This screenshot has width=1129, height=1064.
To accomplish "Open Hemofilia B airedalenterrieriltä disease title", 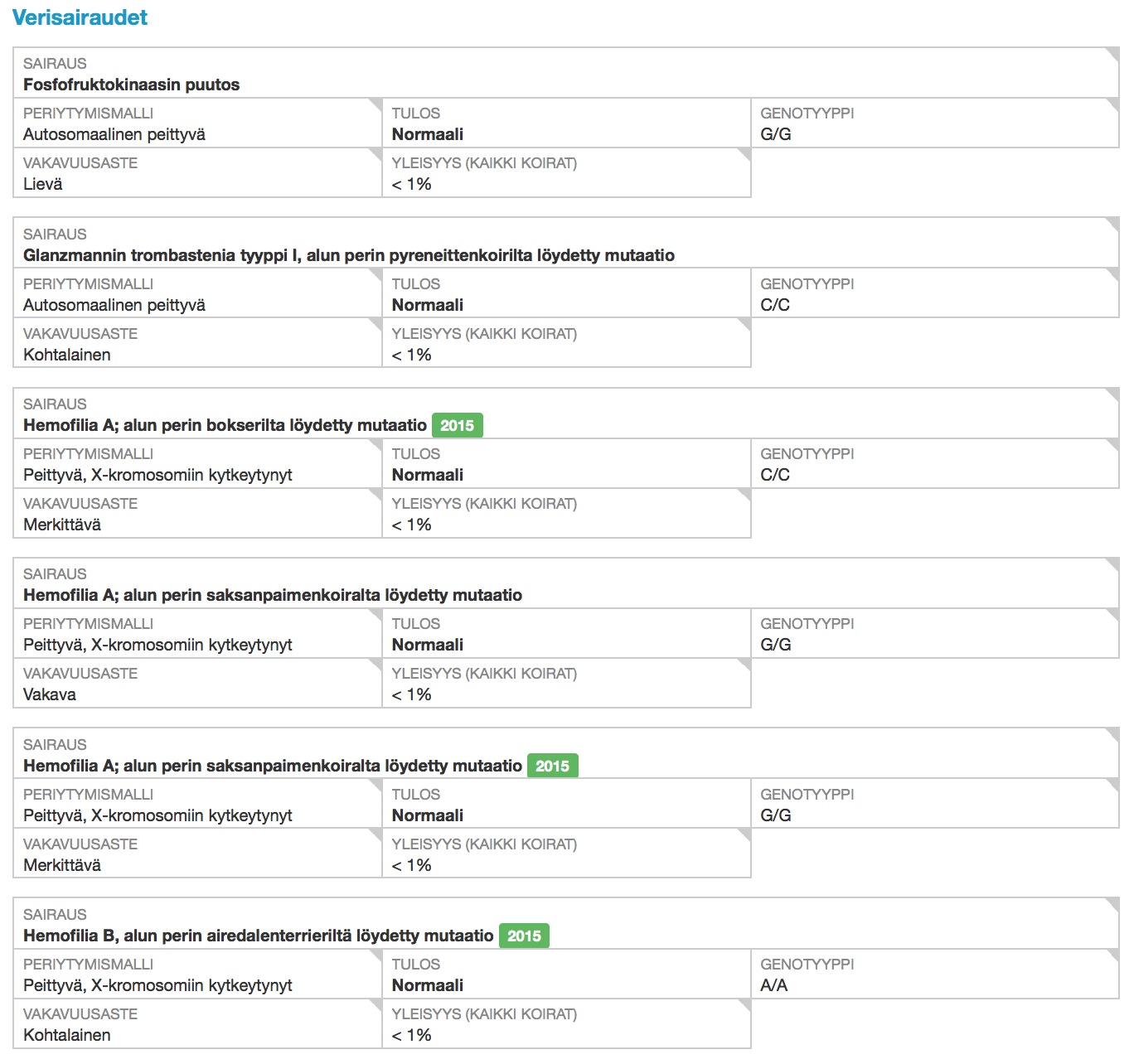I will click(258, 936).
